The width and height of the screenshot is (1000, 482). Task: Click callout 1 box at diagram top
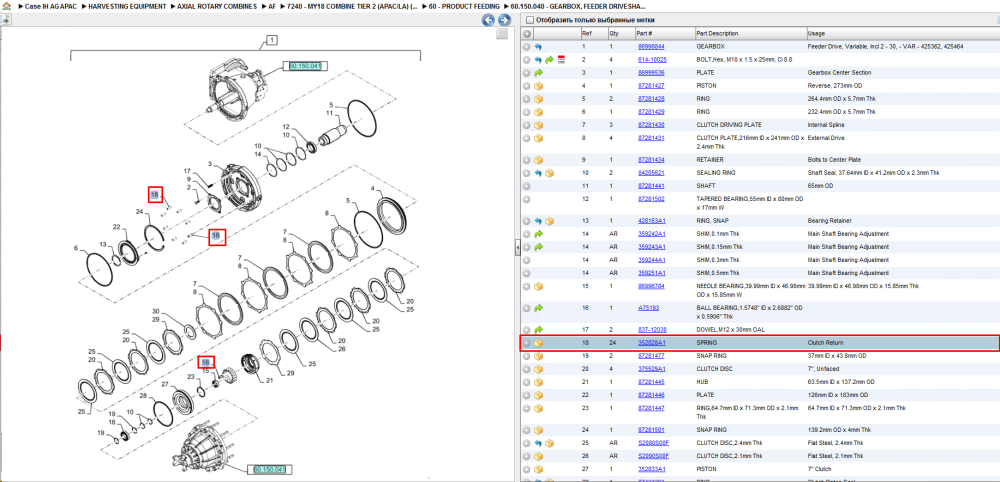[x=271, y=41]
